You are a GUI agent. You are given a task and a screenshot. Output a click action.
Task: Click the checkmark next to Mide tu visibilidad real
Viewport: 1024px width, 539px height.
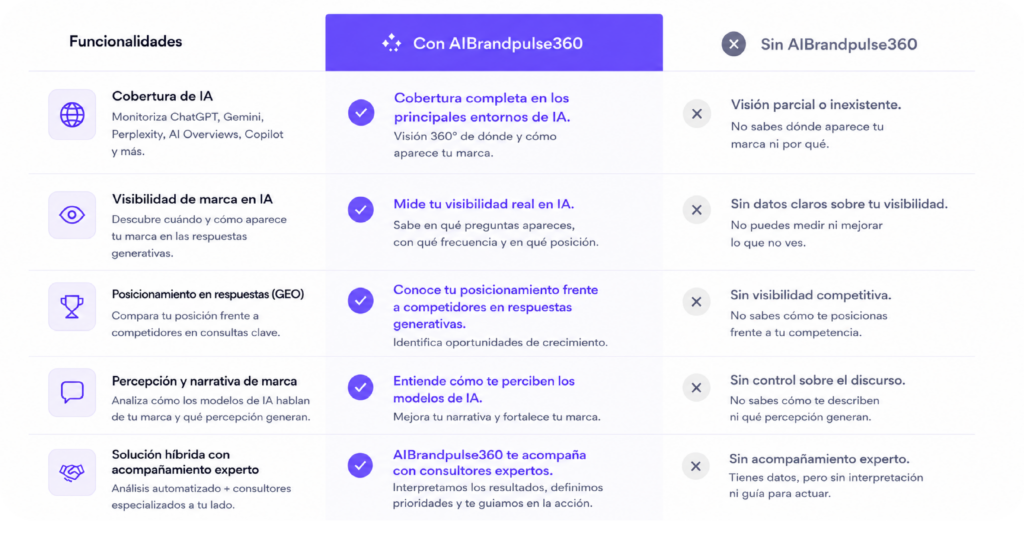coord(360,210)
